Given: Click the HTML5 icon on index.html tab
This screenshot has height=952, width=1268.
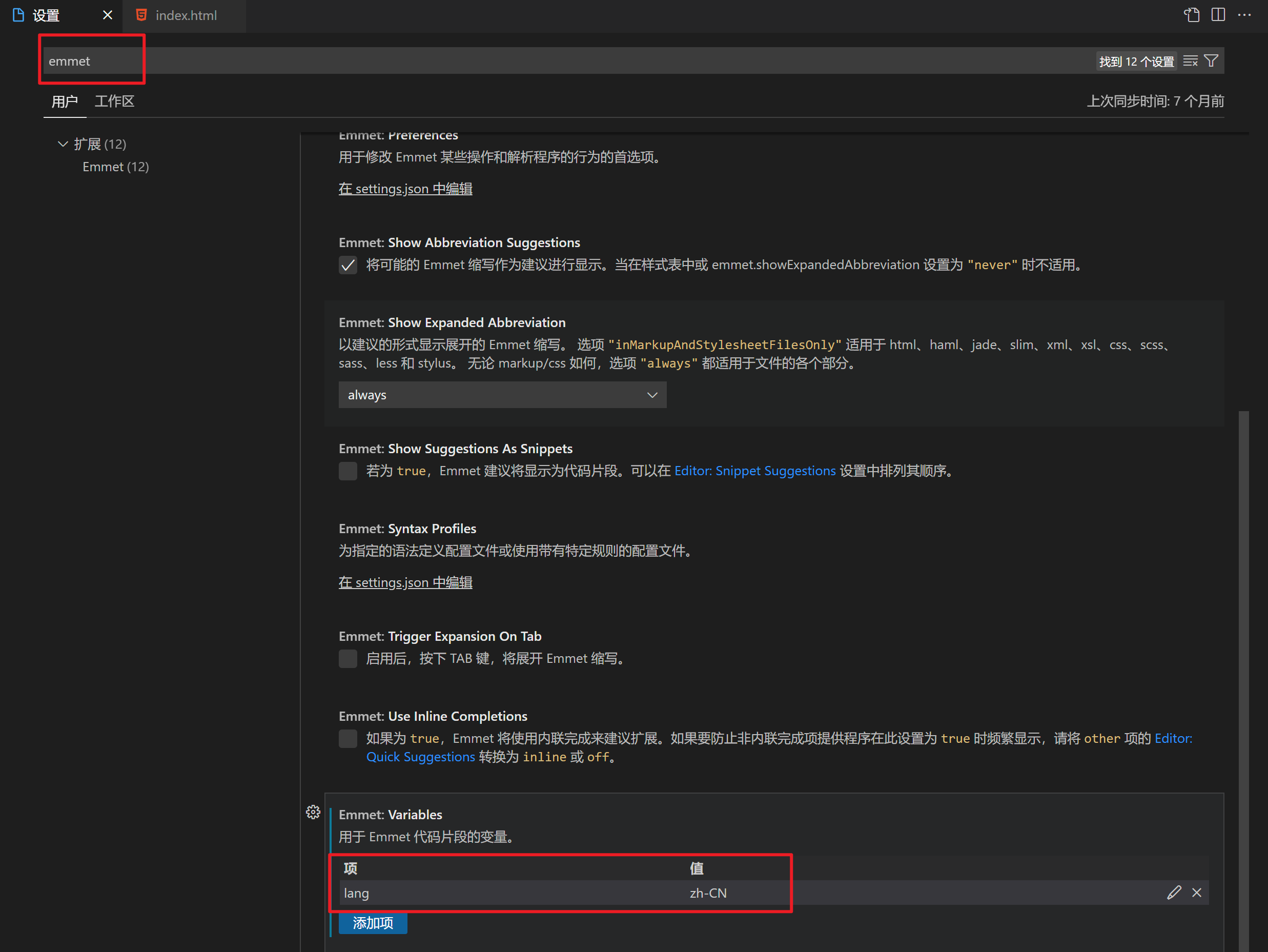Looking at the screenshot, I should pos(141,15).
